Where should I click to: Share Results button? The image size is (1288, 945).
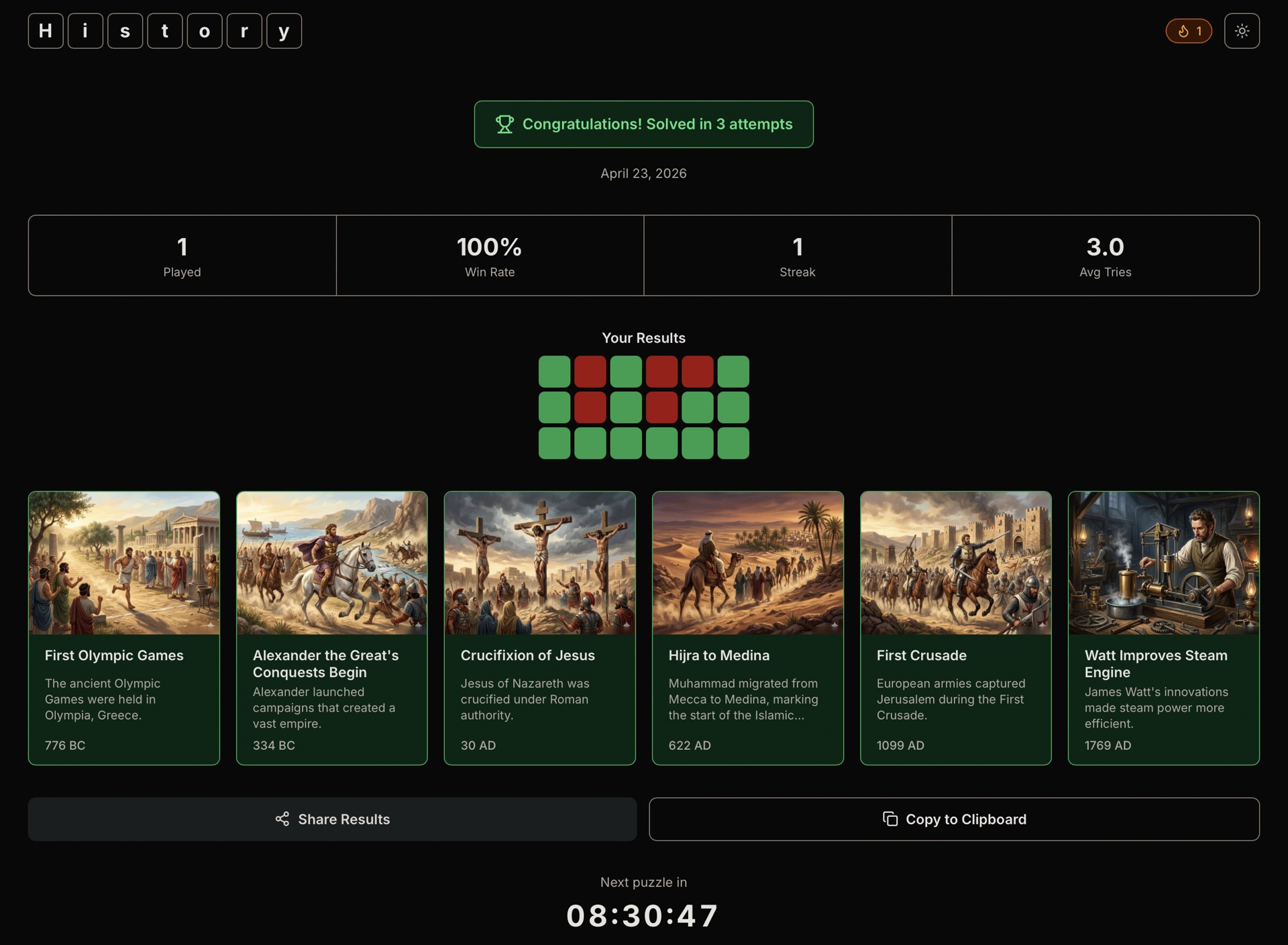pyautogui.click(x=332, y=819)
